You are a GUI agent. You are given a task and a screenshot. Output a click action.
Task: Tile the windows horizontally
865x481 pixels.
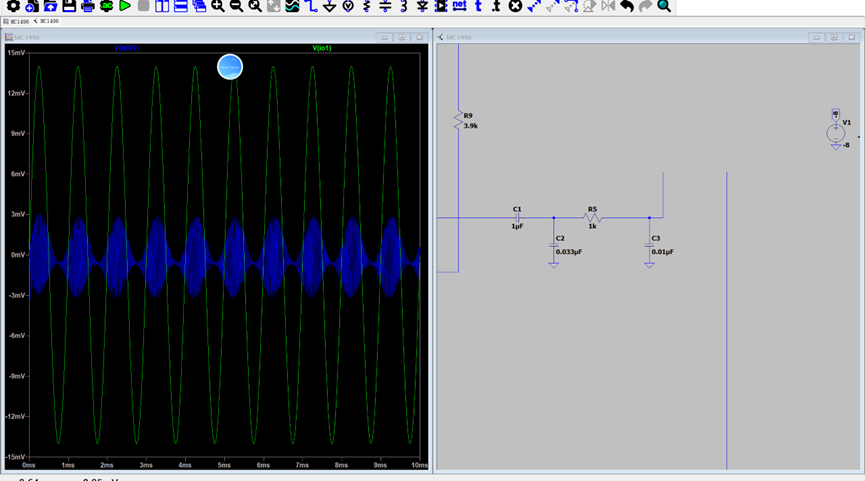(181, 6)
